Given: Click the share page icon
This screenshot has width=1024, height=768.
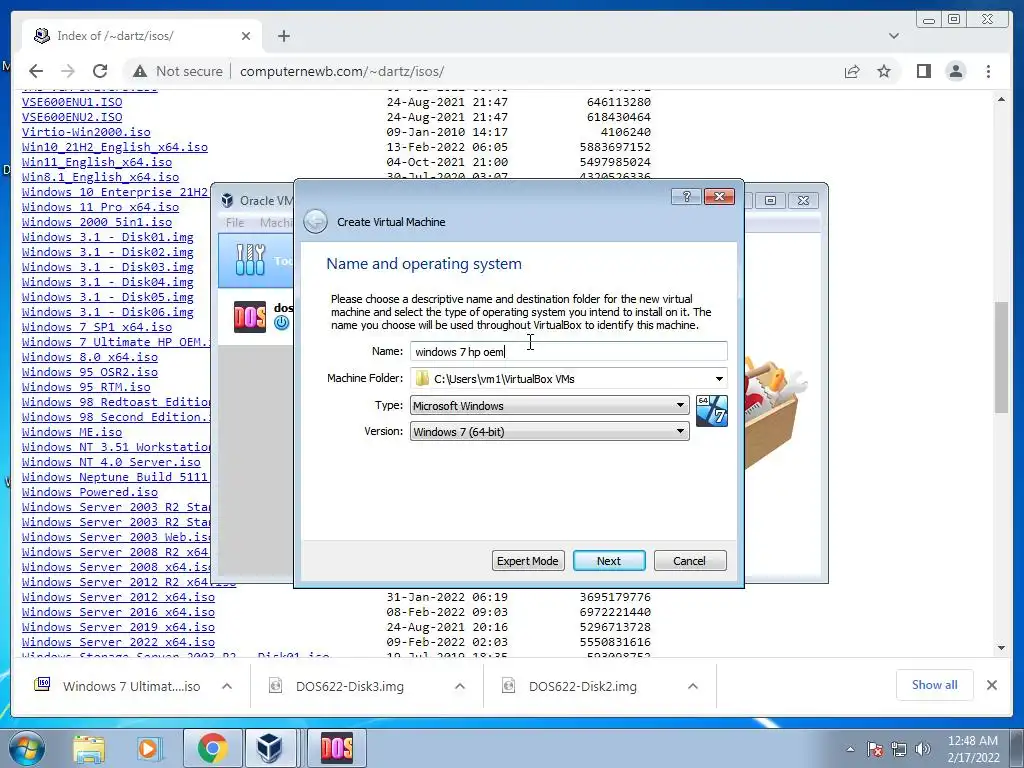Looking at the screenshot, I should [x=852, y=71].
